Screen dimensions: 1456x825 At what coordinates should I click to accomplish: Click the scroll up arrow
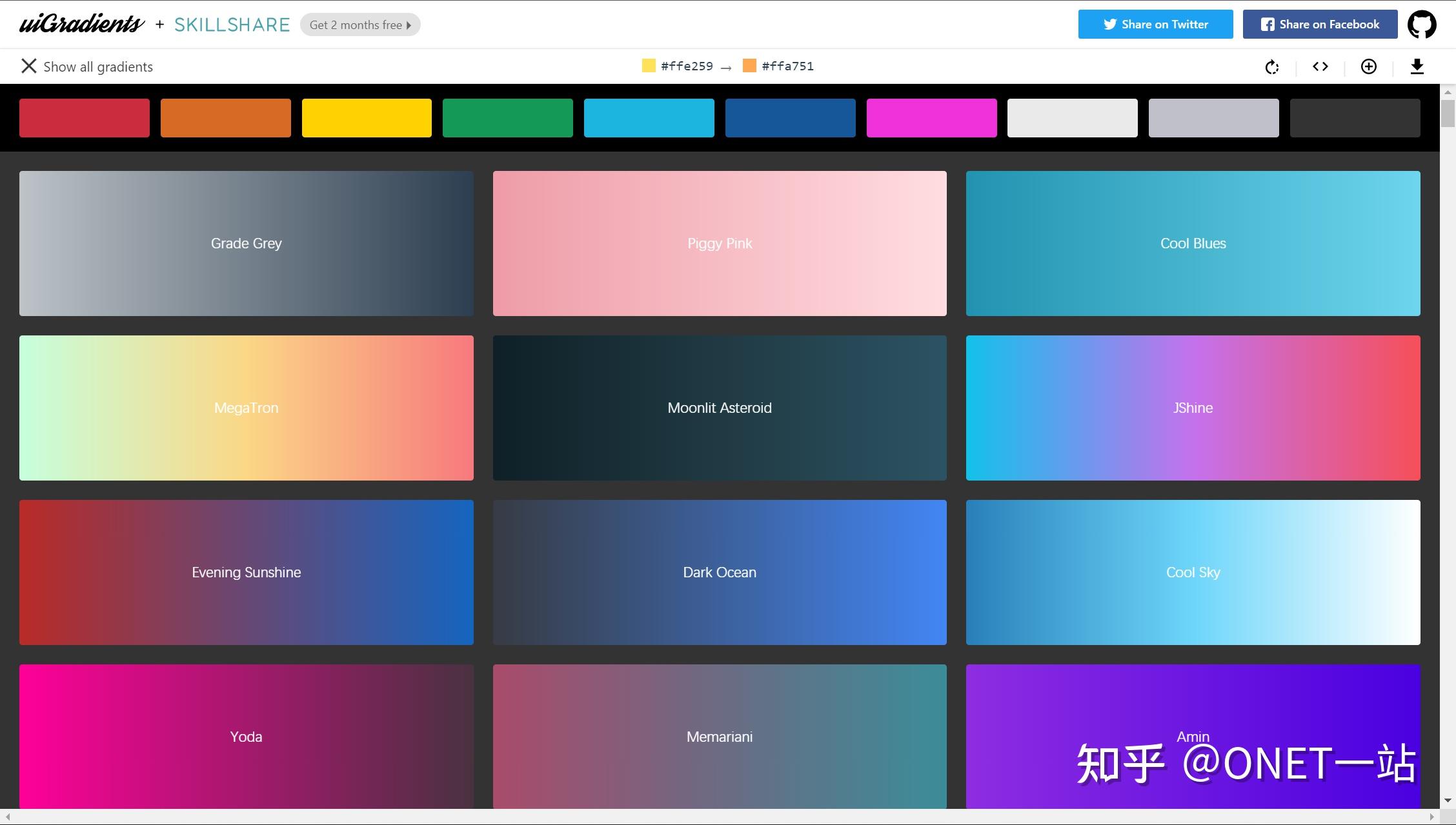click(x=1448, y=91)
